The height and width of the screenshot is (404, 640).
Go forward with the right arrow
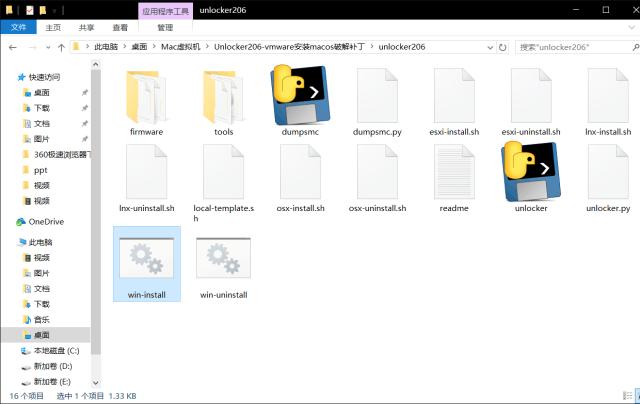[33, 47]
